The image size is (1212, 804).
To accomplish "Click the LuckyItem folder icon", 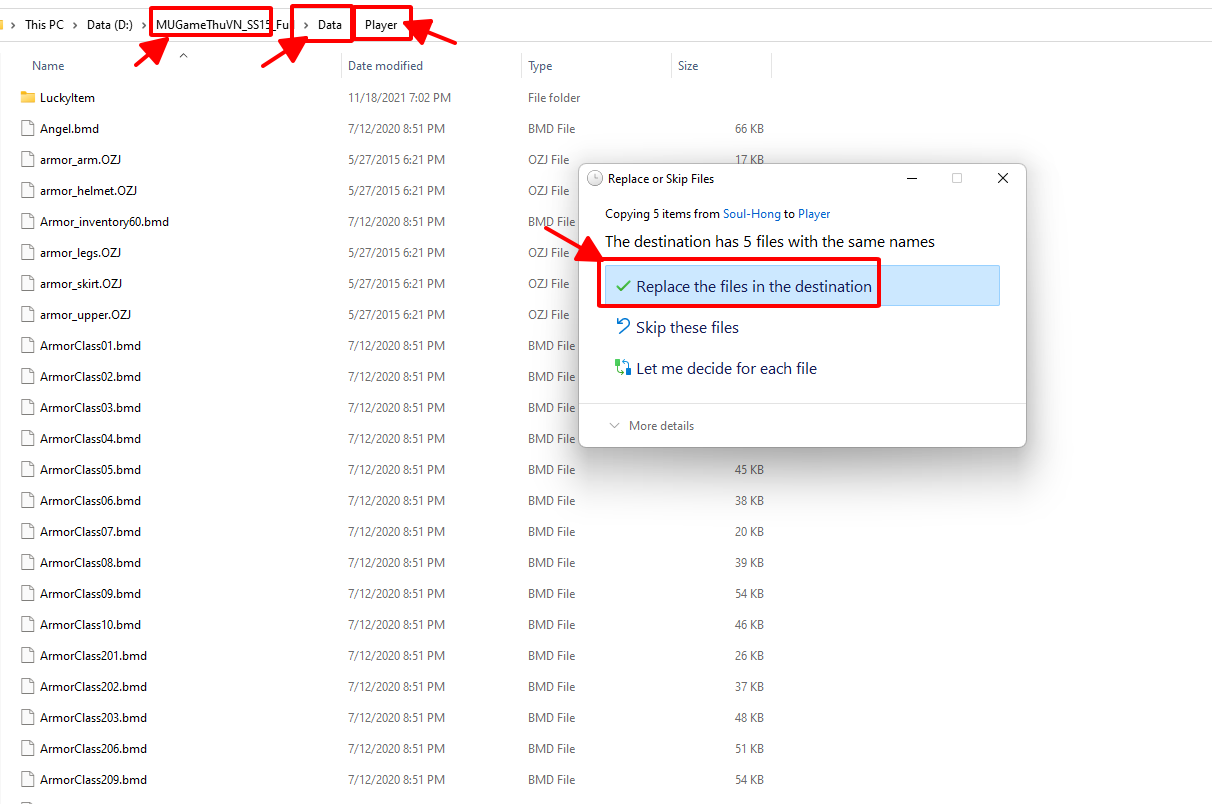I will (x=28, y=98).
